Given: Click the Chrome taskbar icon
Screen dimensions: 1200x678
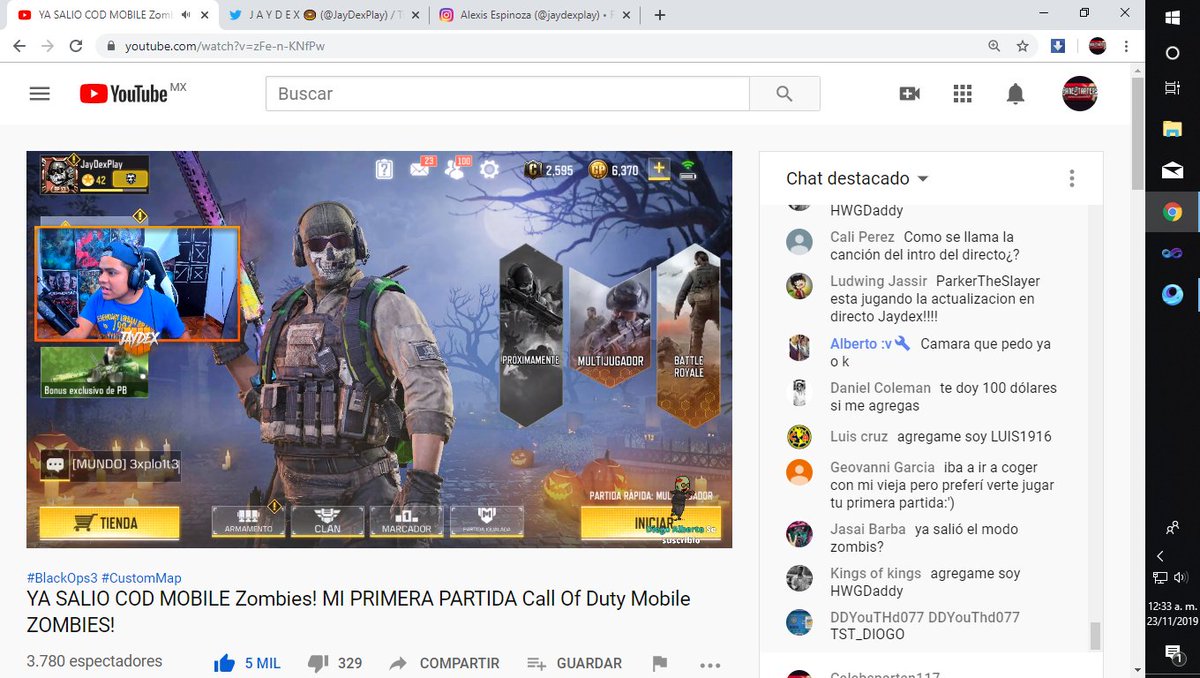Looking at the screenshot, I should coord(1172,212).
